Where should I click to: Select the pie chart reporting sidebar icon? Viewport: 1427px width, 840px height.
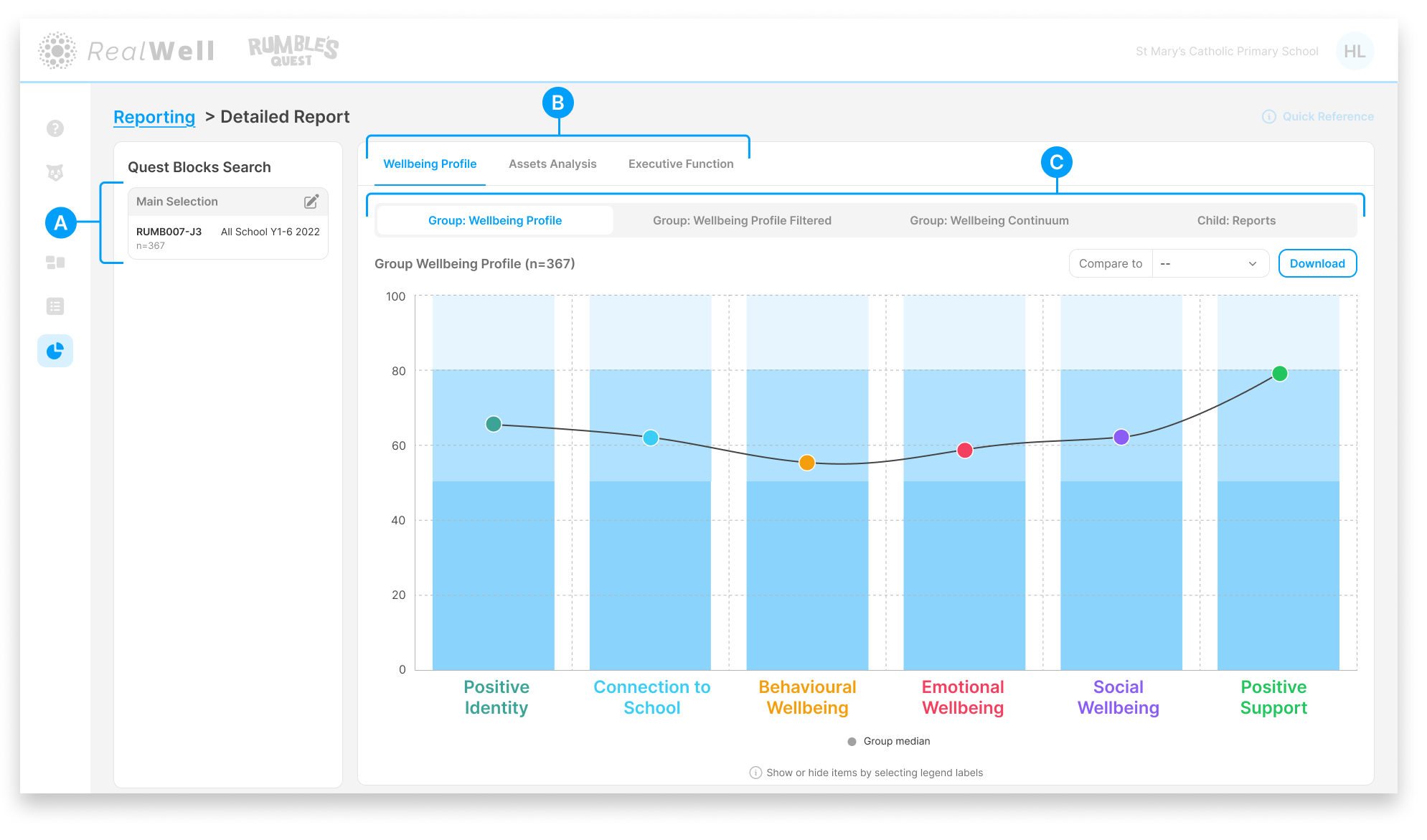(55, 351)
